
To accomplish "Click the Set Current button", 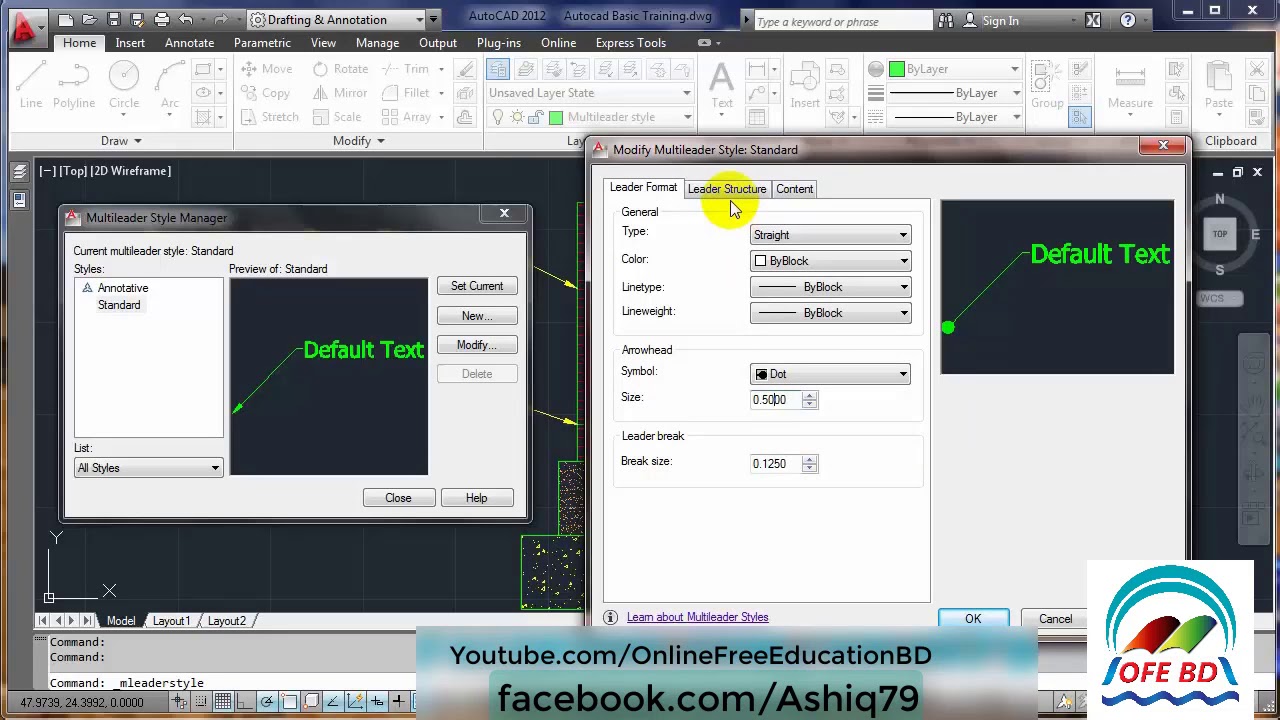I will tap(477, 286).
